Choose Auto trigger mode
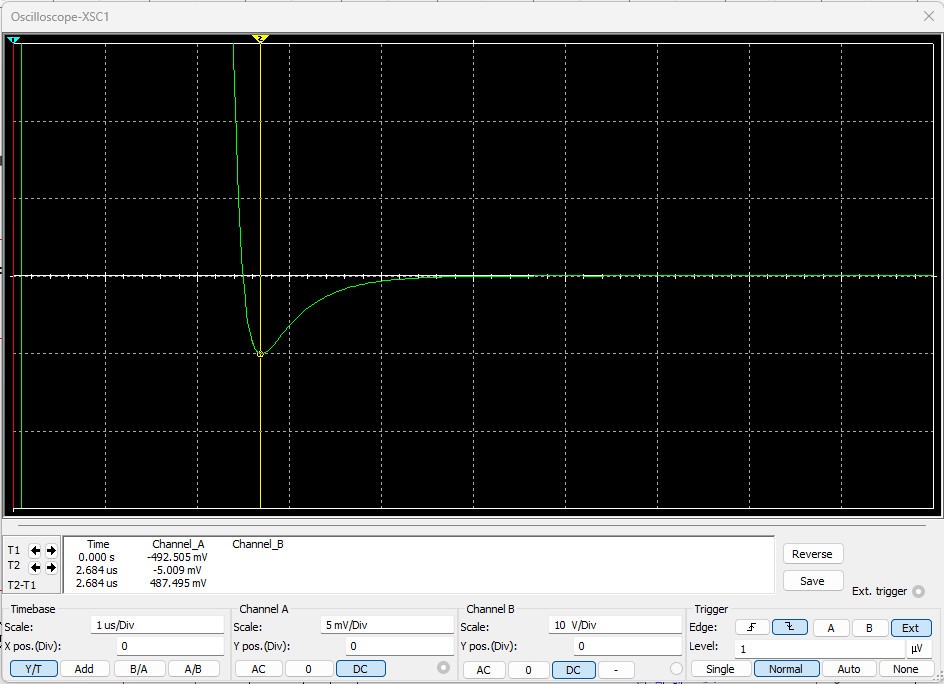Viewport: 944px width, 684px height. click(849, 669)
